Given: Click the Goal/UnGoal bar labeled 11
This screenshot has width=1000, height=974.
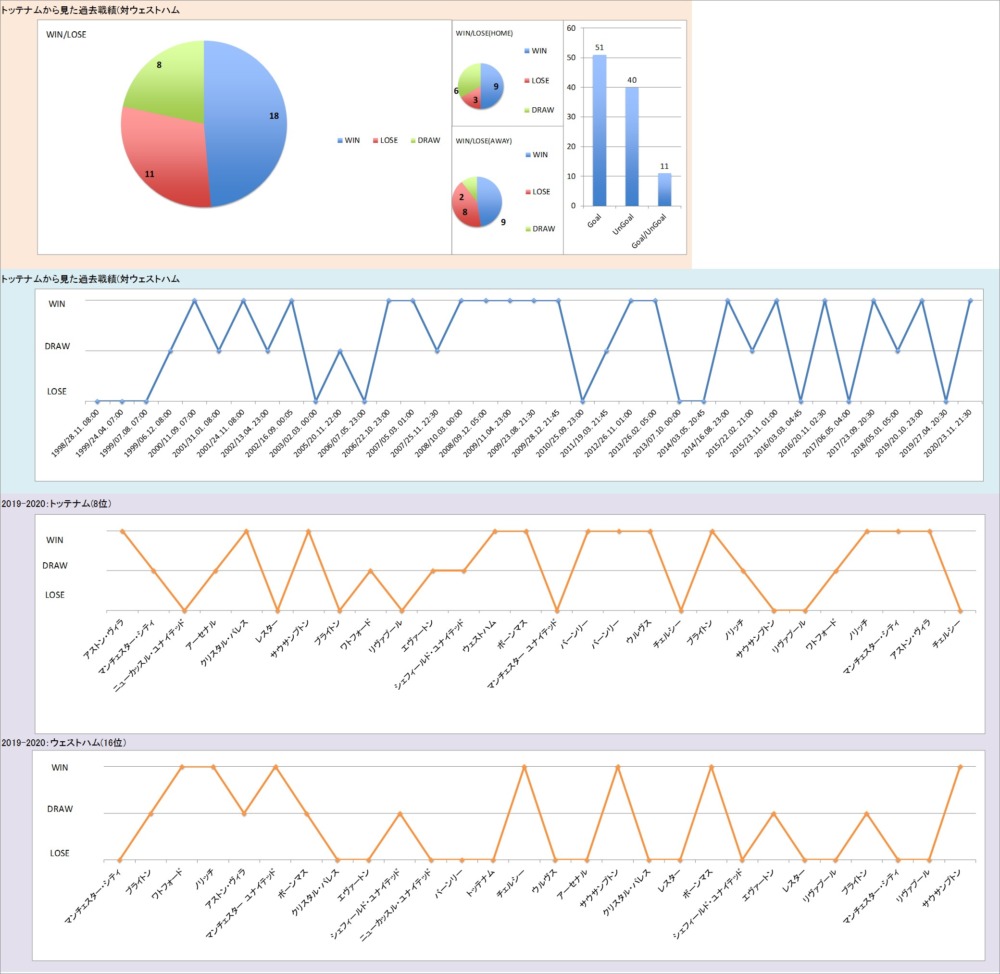Looking at the screenshot, I should [x=664, y=189].
